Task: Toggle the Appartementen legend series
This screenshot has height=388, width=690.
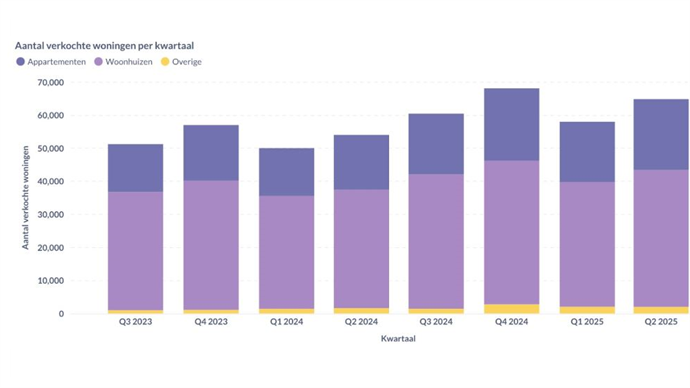Action: point(51,62)
